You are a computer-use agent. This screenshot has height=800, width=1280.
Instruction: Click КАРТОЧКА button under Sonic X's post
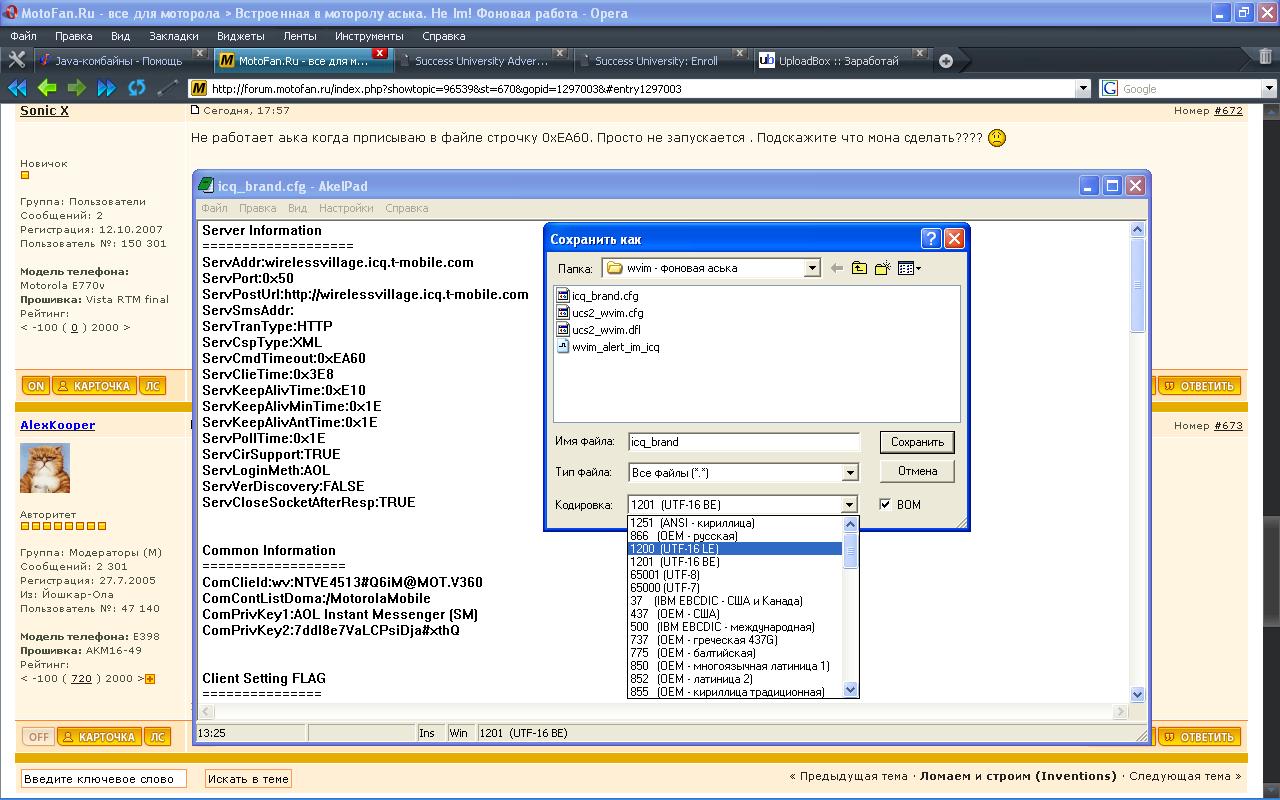click(x=92, y=386)
